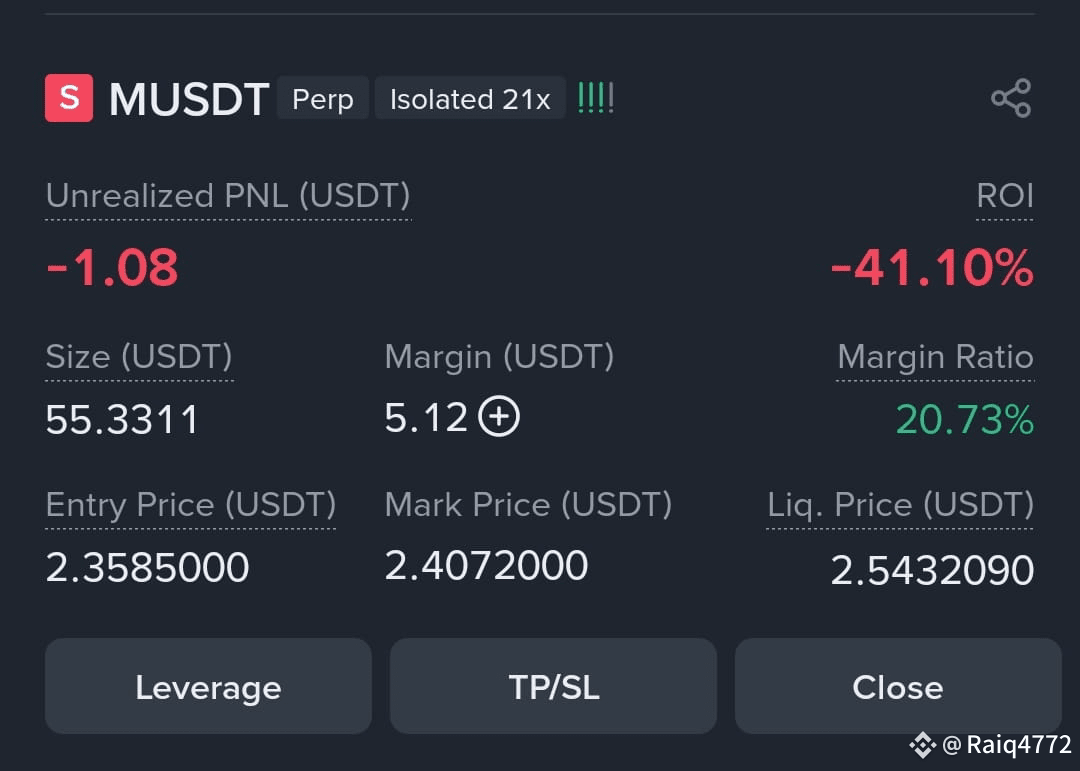Tap the Margin Ratio label
1080x771 pixels.
(935, 357)
